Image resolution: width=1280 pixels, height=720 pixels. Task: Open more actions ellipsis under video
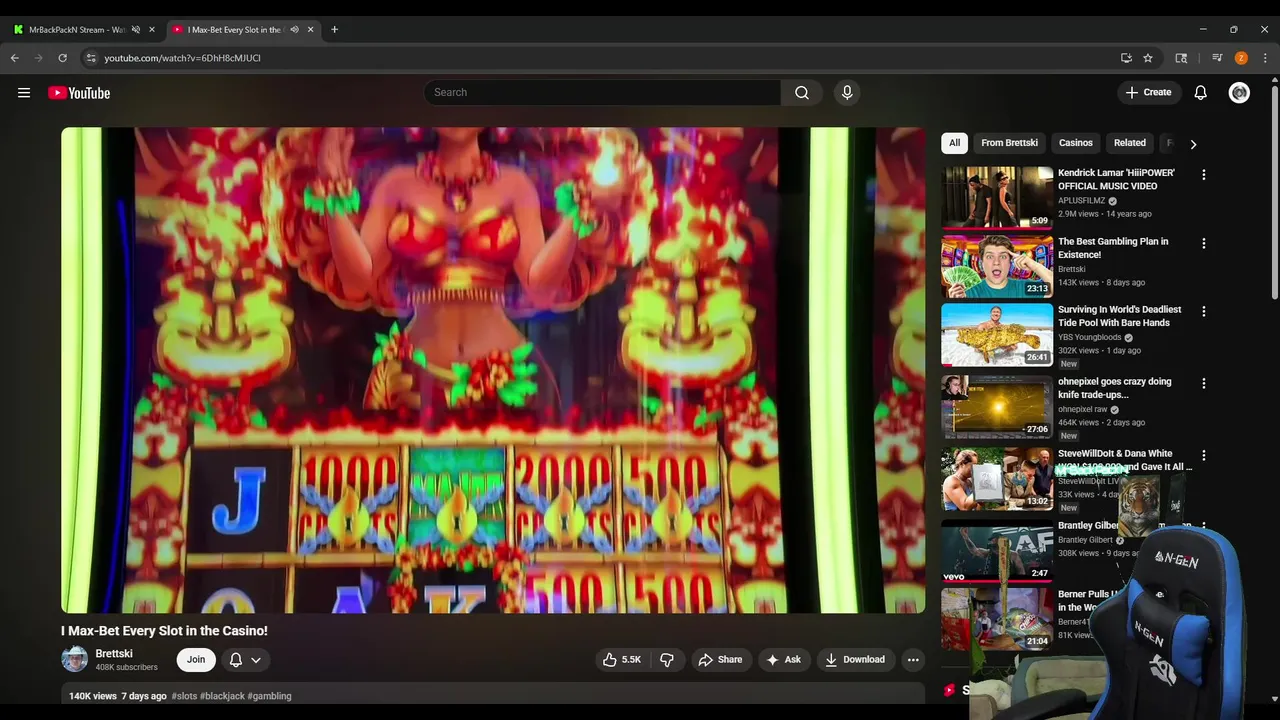point(913,660)
